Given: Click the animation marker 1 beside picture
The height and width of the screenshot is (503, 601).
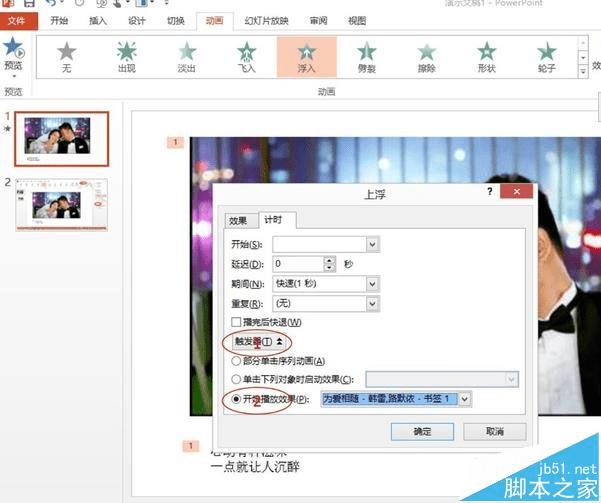Looking at the screenshot, I should pyautogui.click(x=176, y=142).
